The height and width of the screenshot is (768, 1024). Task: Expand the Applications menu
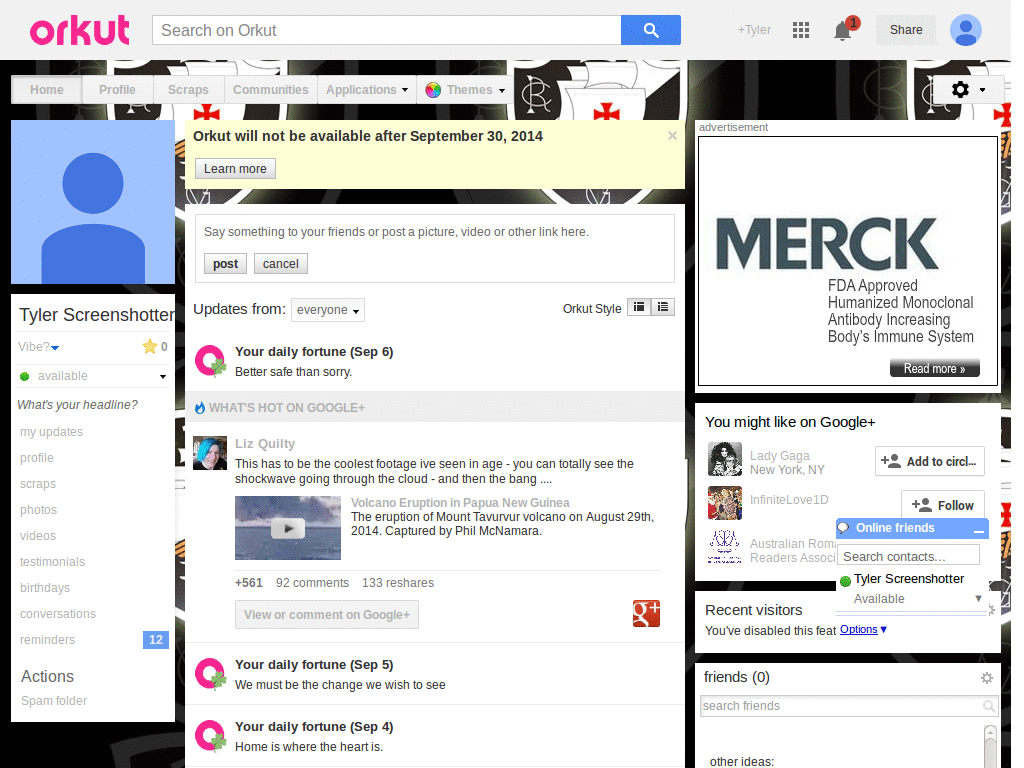click(367, 90)
